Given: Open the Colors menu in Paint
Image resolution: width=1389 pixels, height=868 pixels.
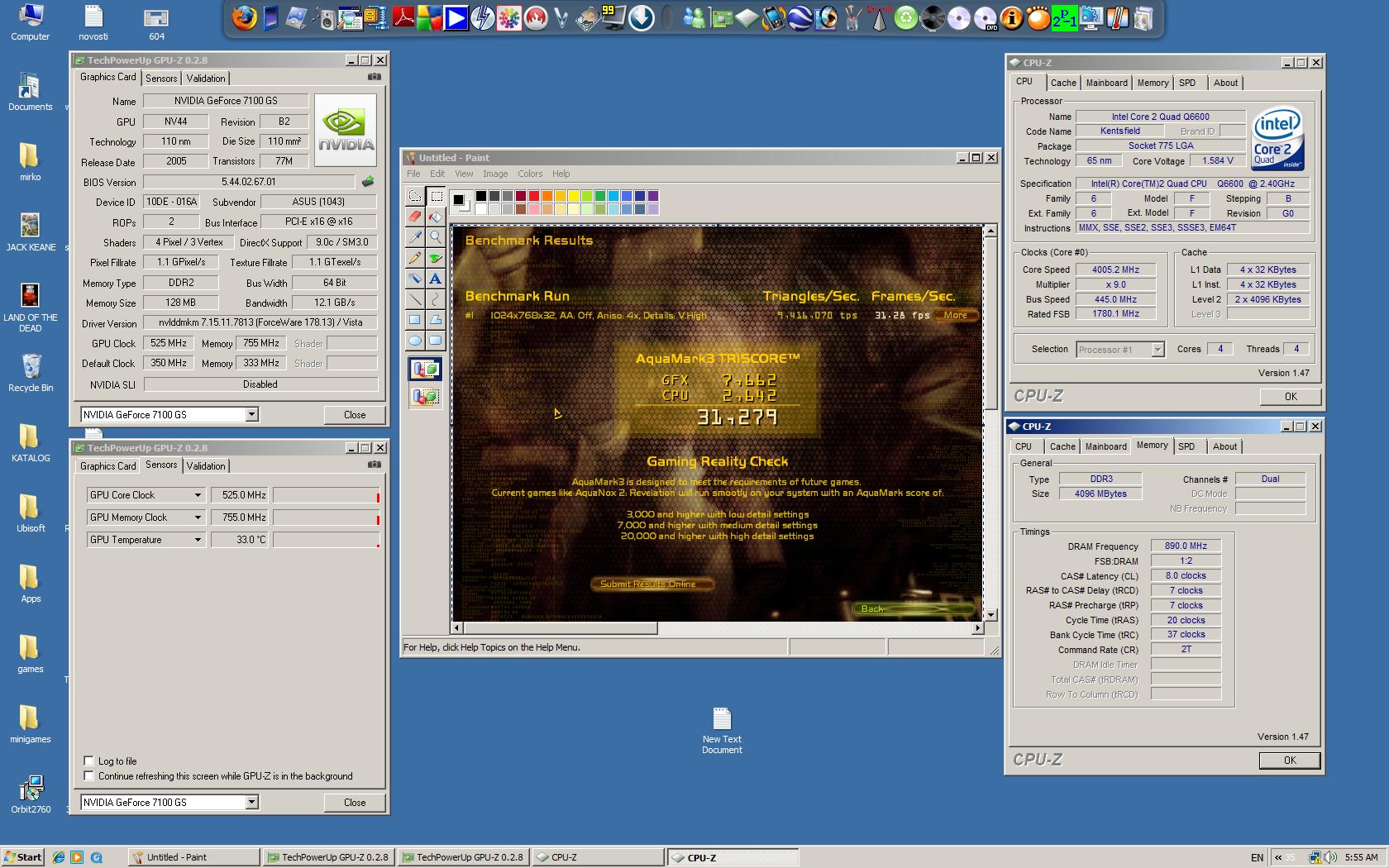Looking at the screenshot, I should pos(530,174).
